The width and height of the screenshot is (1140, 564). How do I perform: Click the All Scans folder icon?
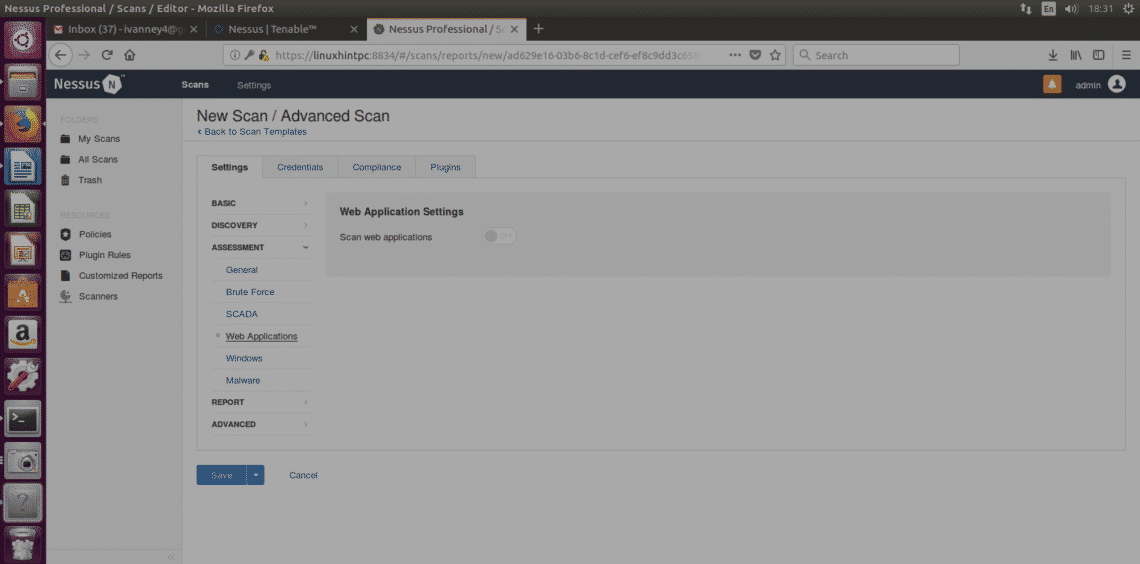click(65, 159)
